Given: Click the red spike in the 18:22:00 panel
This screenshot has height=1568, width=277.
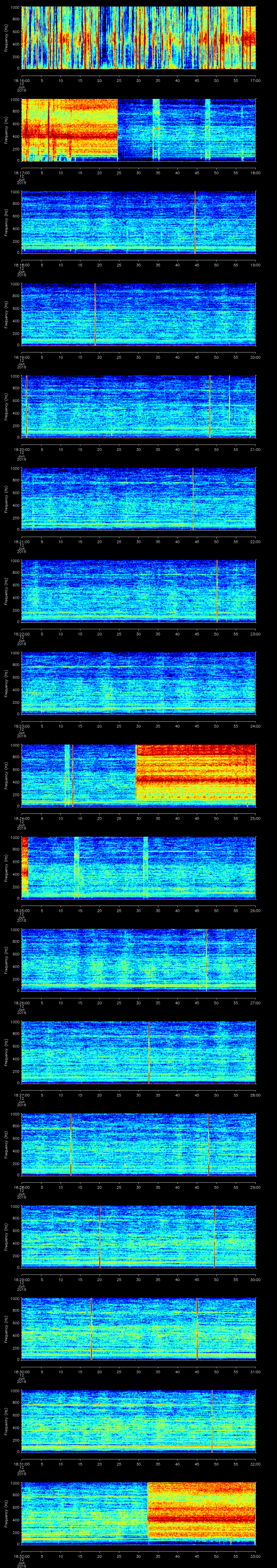Looking at the screenshot, I should click(217, 591).
